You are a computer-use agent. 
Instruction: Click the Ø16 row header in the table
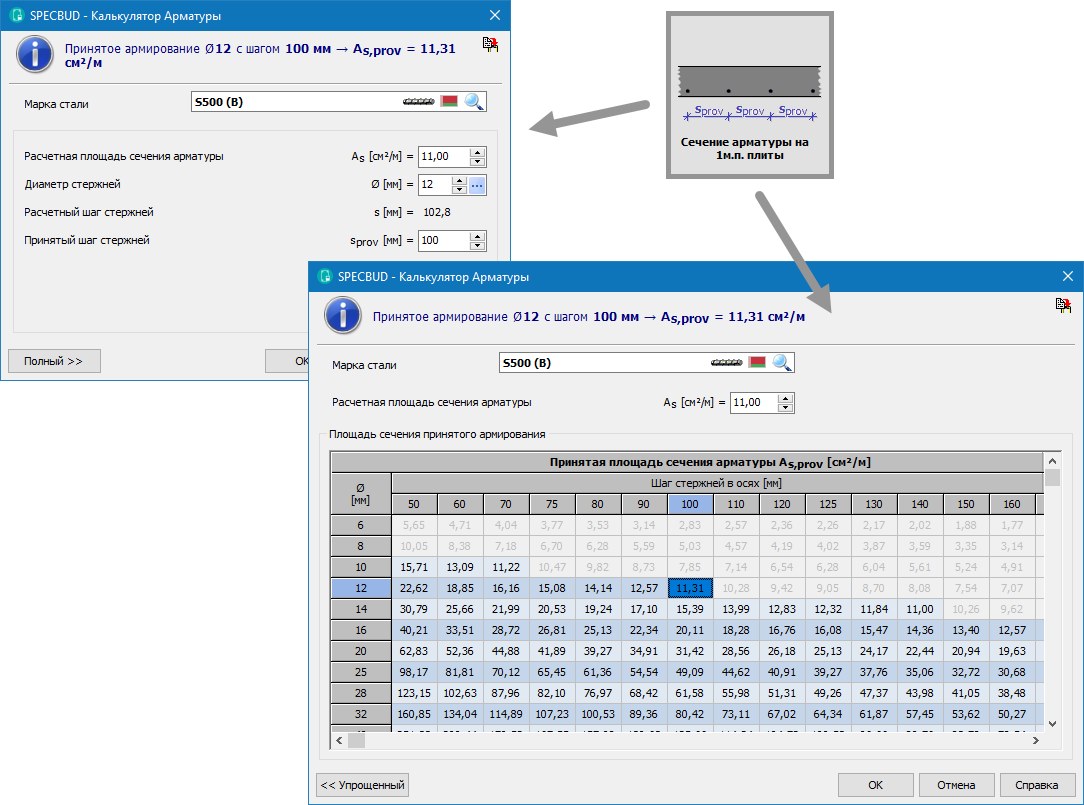pyautogui.click(x=360, y=630)
